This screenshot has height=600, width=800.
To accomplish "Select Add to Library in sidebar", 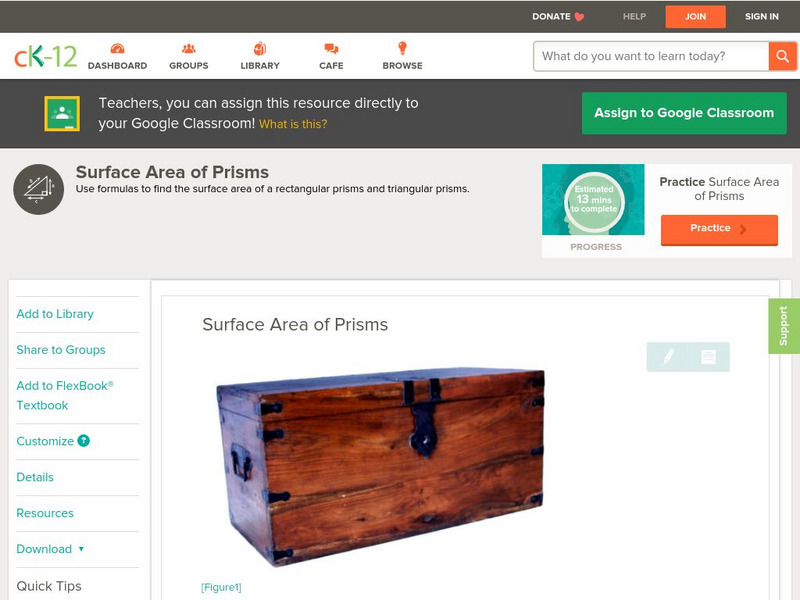I will (x=55, y=314).
